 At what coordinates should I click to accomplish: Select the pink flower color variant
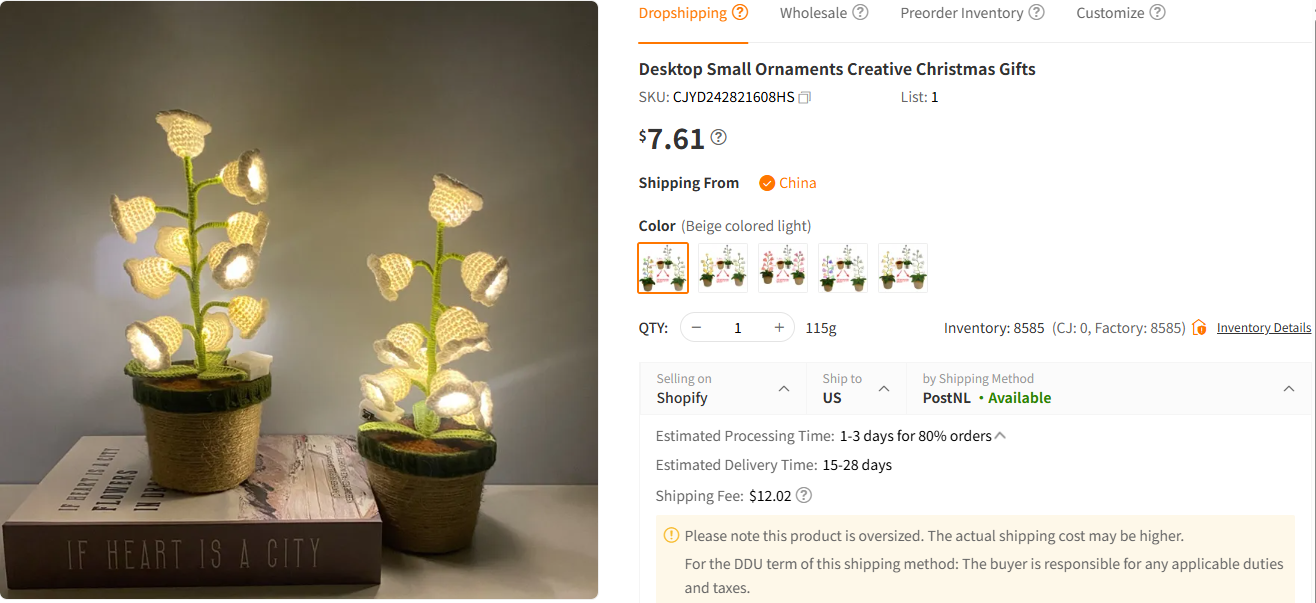783,267
